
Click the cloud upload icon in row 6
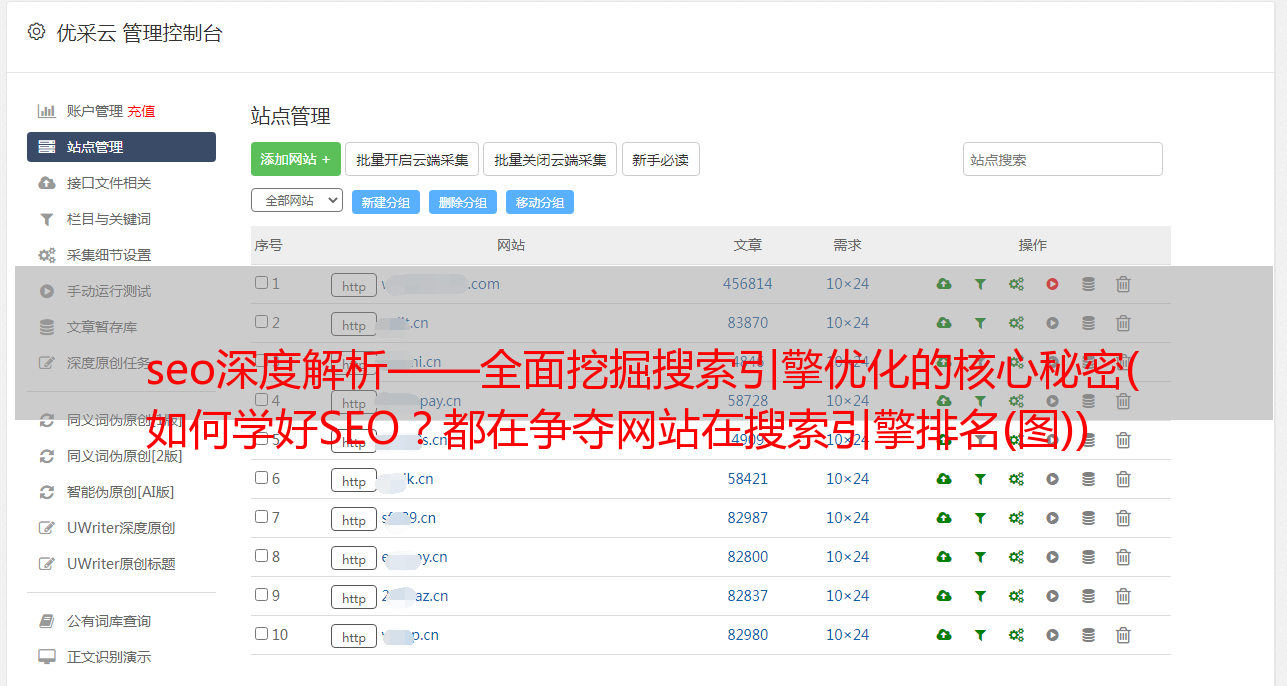[944, 479]
